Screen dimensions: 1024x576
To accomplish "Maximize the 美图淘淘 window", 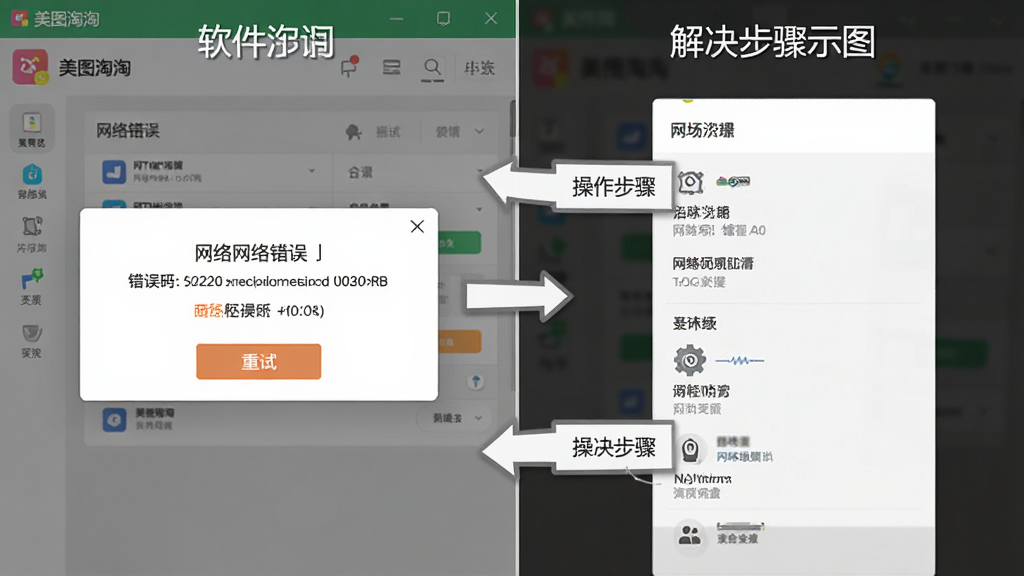I will click(x=443, y=18).
